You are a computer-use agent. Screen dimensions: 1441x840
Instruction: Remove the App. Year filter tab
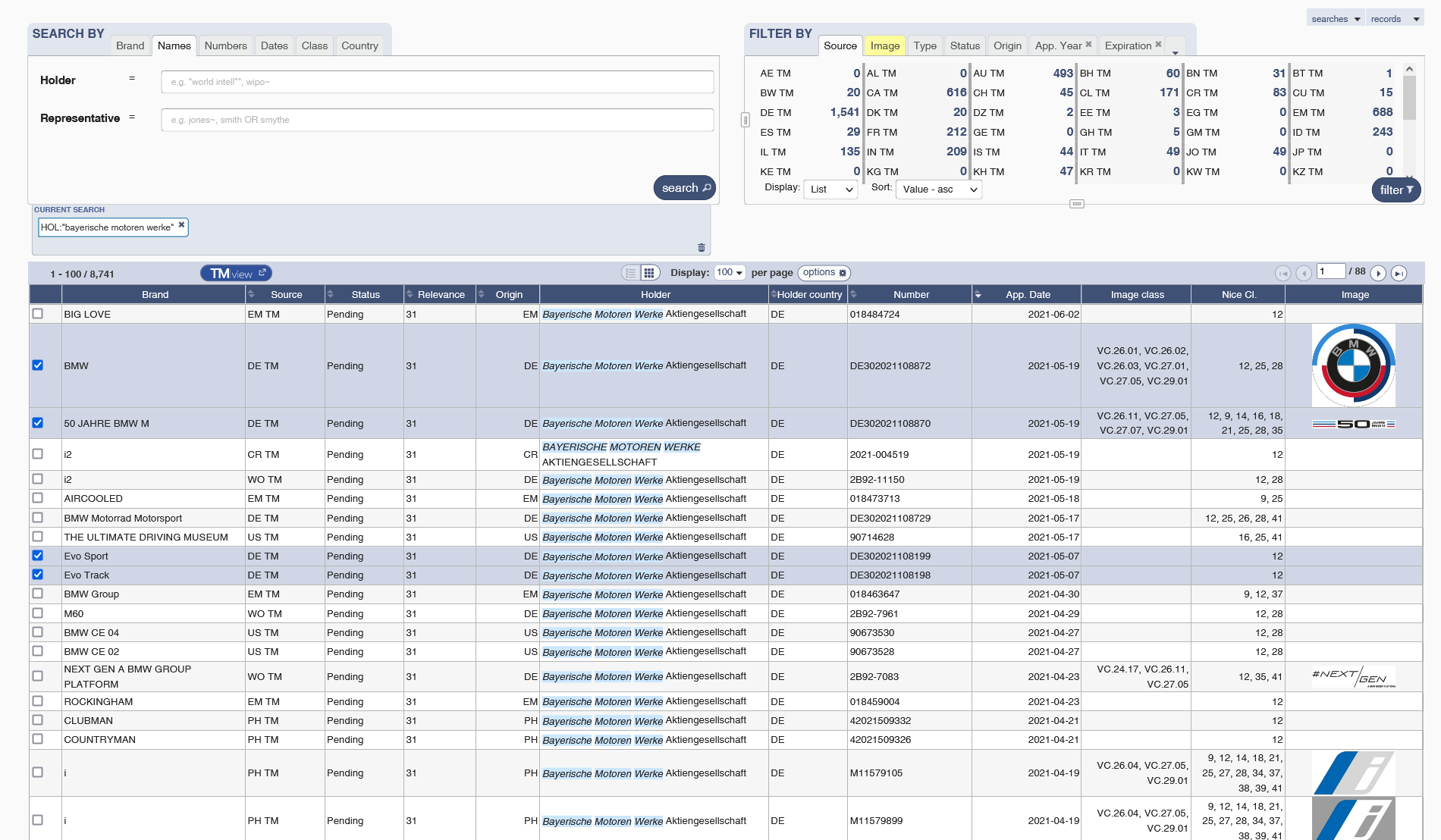tap(1088, 44)
